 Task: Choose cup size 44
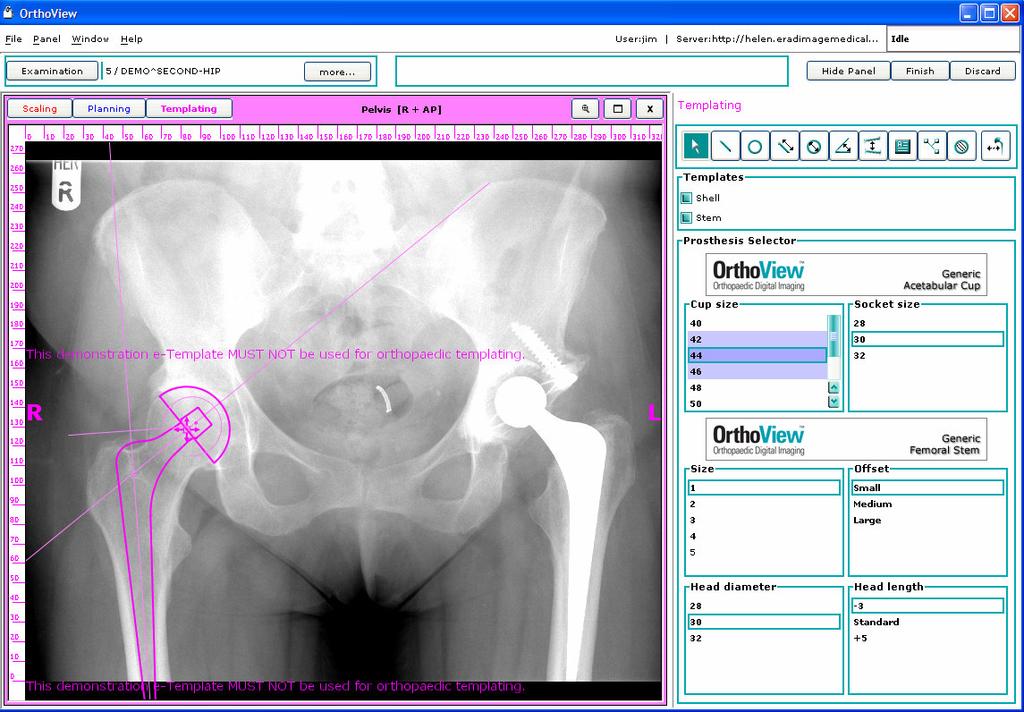758,355
